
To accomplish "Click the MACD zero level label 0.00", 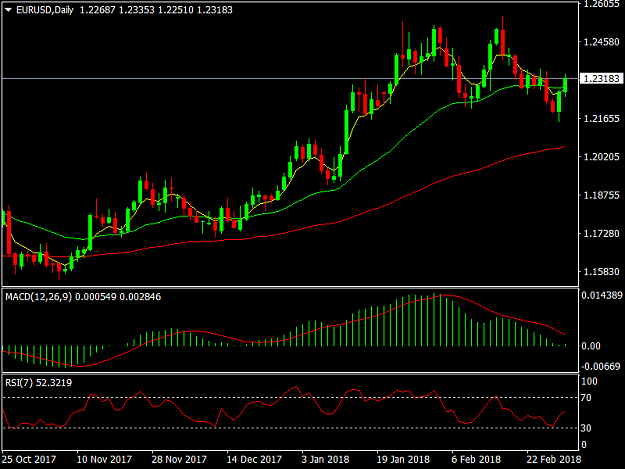I will pyautogui.click(x=591, y=346).
